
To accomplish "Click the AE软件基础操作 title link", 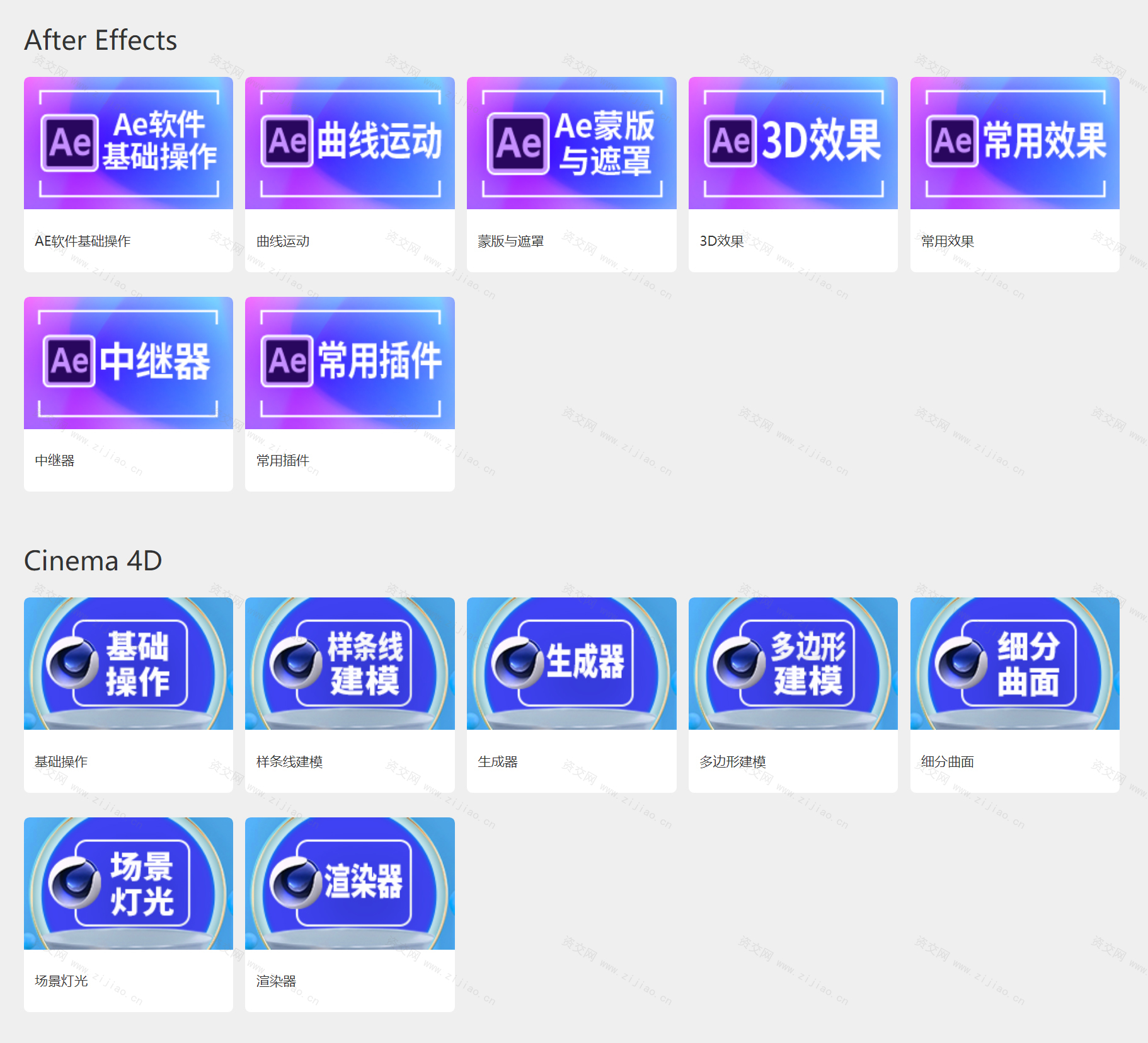I will tap(83, 241).
